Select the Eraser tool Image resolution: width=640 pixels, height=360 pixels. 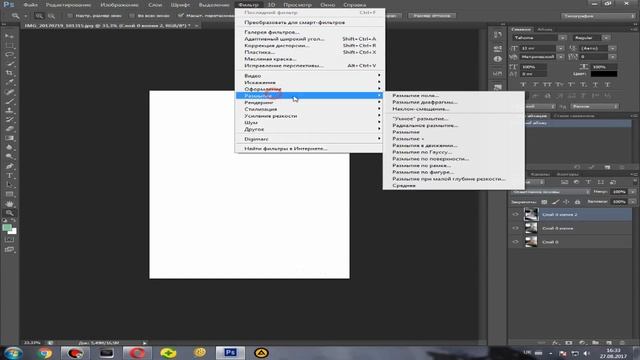[x=9, y=129]
